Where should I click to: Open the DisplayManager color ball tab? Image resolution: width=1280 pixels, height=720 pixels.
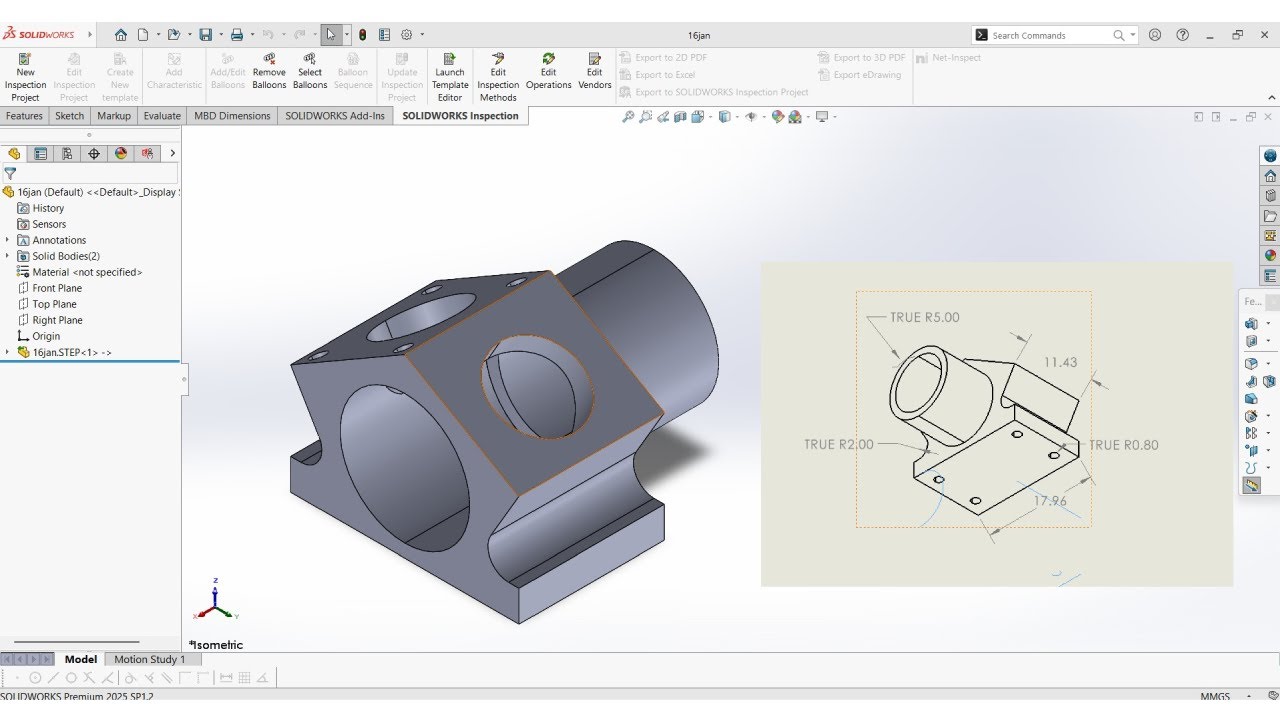(121, 153)
